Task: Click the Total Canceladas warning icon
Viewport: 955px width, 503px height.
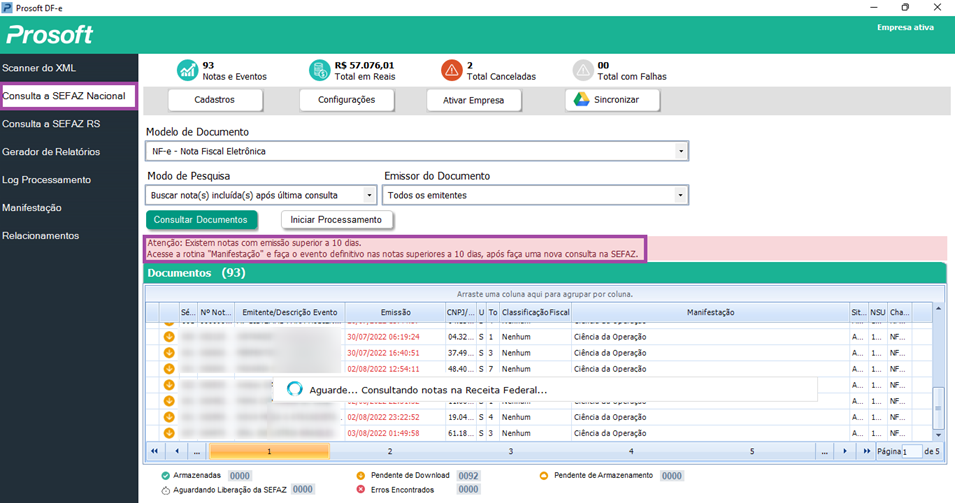Action: click(x=451, y=70)
